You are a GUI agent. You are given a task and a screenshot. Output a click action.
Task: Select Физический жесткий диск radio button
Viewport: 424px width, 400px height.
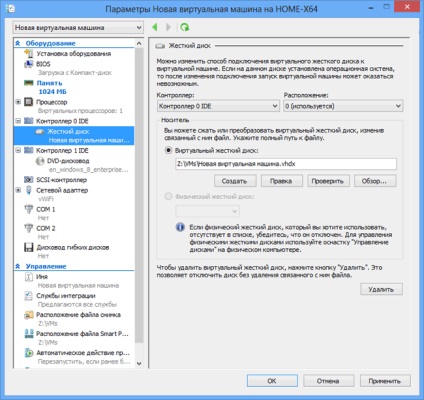[x=168, y=197]
